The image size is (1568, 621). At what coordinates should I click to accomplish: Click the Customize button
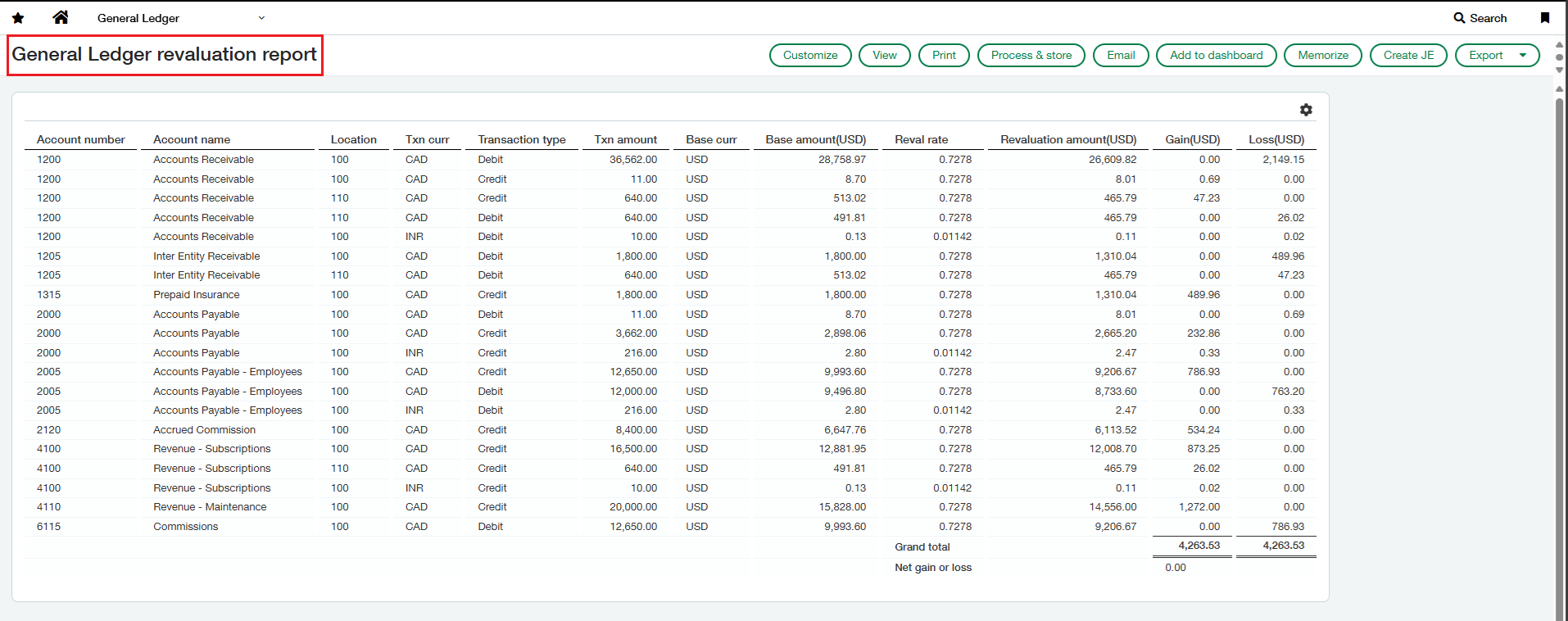(810, 55)
